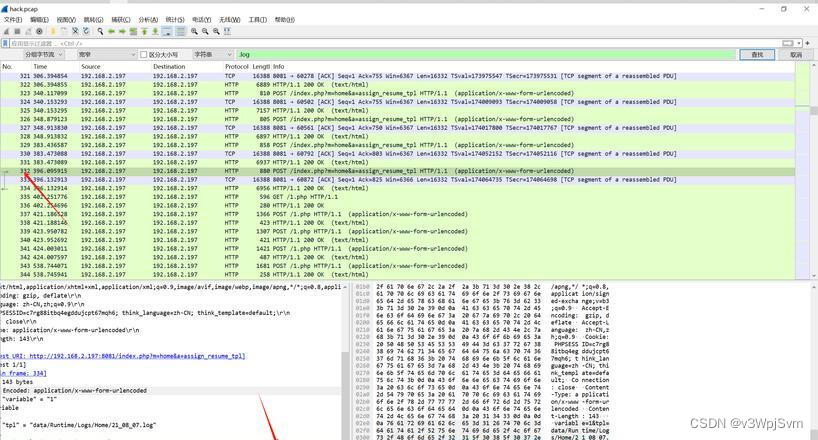
Task: Open the 帮助(H) menu
Action: pos(284,19)
